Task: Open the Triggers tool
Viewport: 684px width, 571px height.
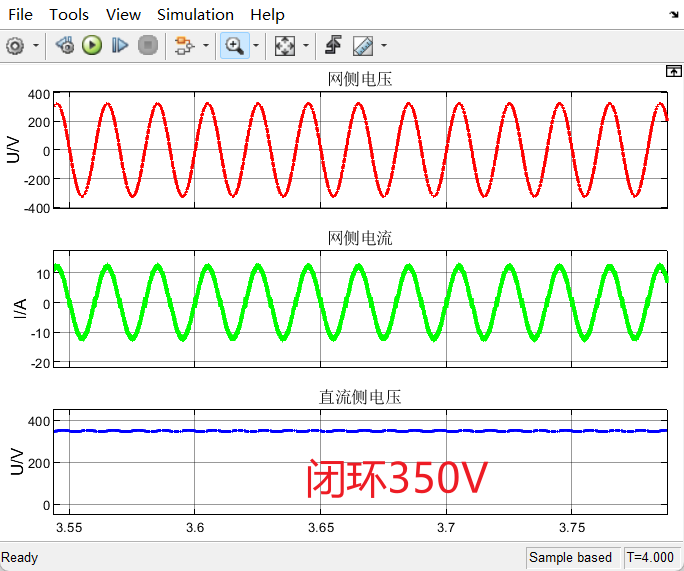Action: (x=334, y=45)
